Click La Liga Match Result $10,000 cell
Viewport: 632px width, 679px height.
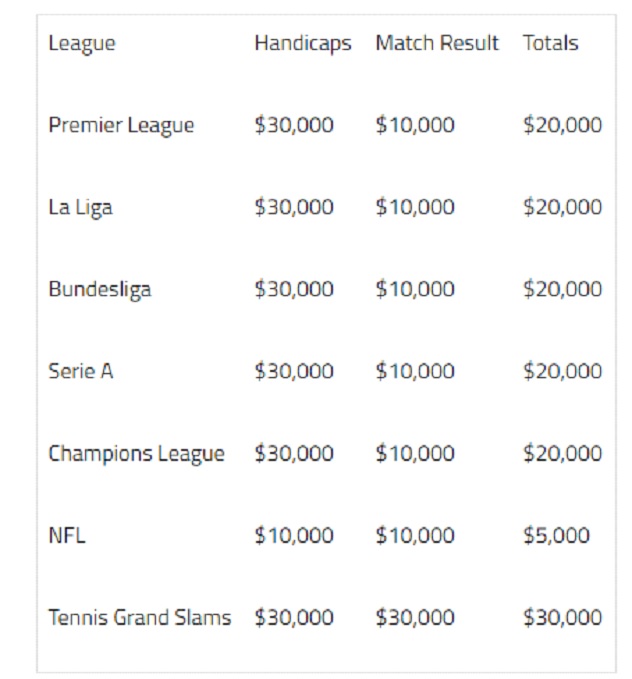click(x=415, y=207)
